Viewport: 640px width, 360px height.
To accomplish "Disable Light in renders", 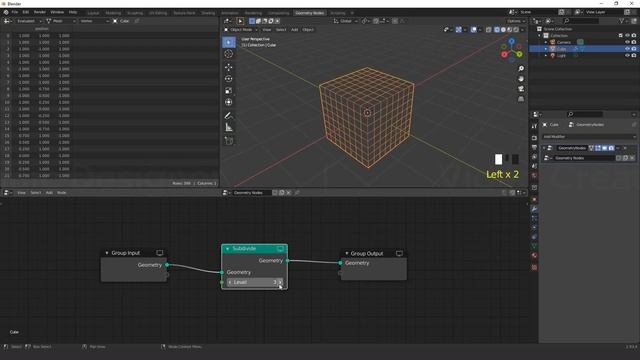I will click(634, 56).
